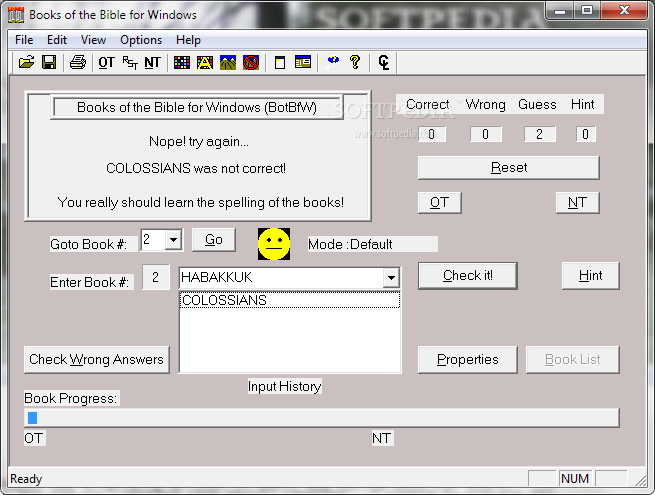Click the Ready status bar text
The height and width of the screenshot is (495, 655).
(x=26, y=479)
